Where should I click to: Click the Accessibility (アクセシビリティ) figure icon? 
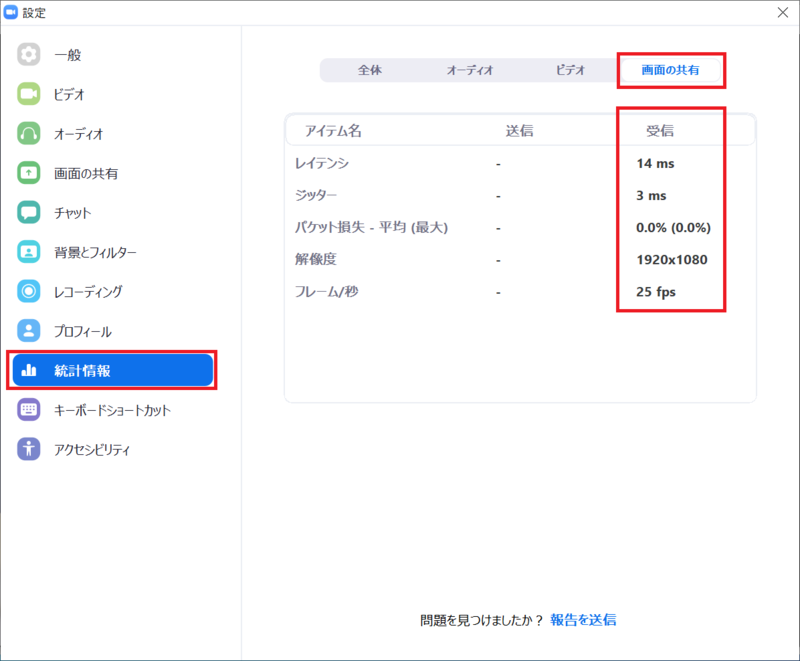click(x=29, y=449)
